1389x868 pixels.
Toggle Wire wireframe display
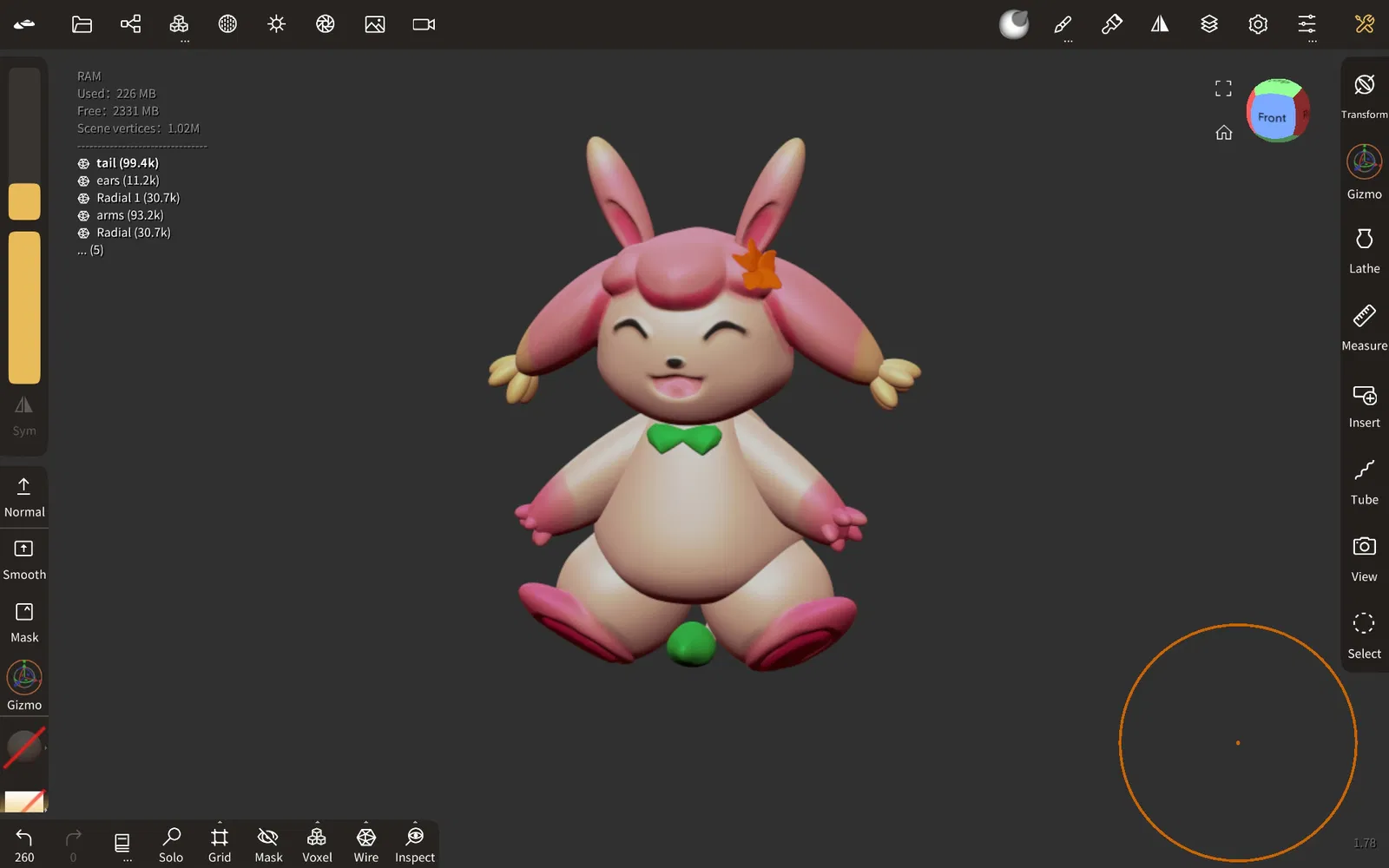click(x=366, y=845)
